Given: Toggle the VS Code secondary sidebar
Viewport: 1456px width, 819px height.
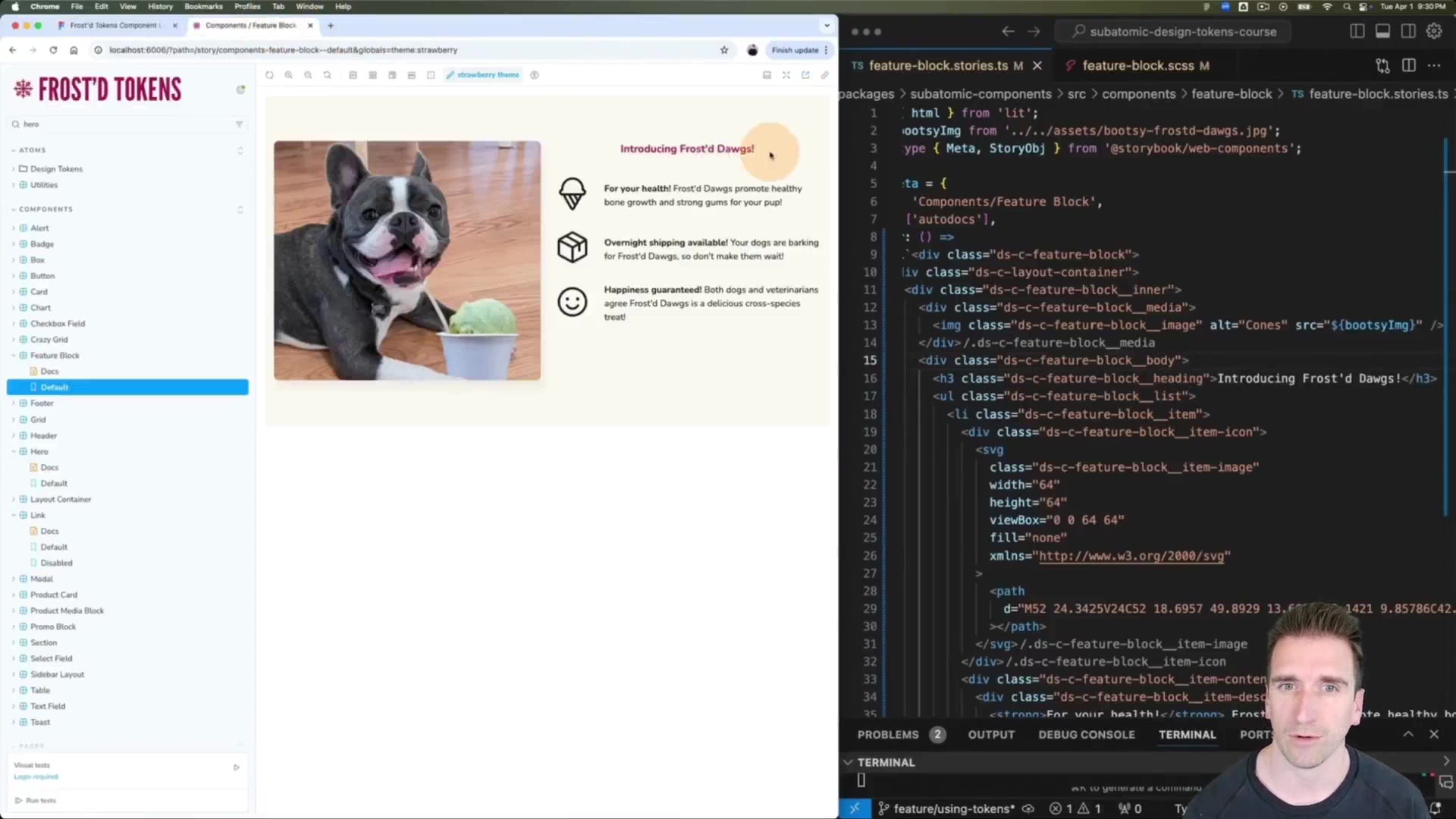Looking at the screenshot, I should coord(1408,32).
